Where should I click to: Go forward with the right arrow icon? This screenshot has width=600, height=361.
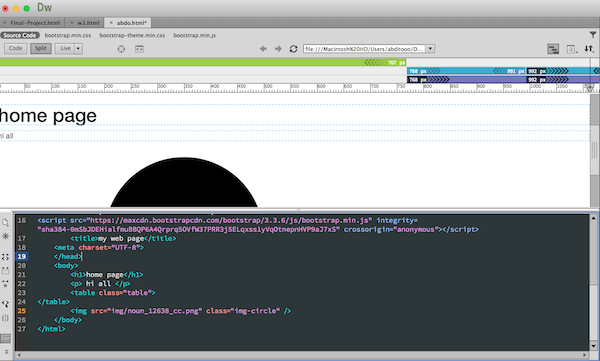click(278, 49)
